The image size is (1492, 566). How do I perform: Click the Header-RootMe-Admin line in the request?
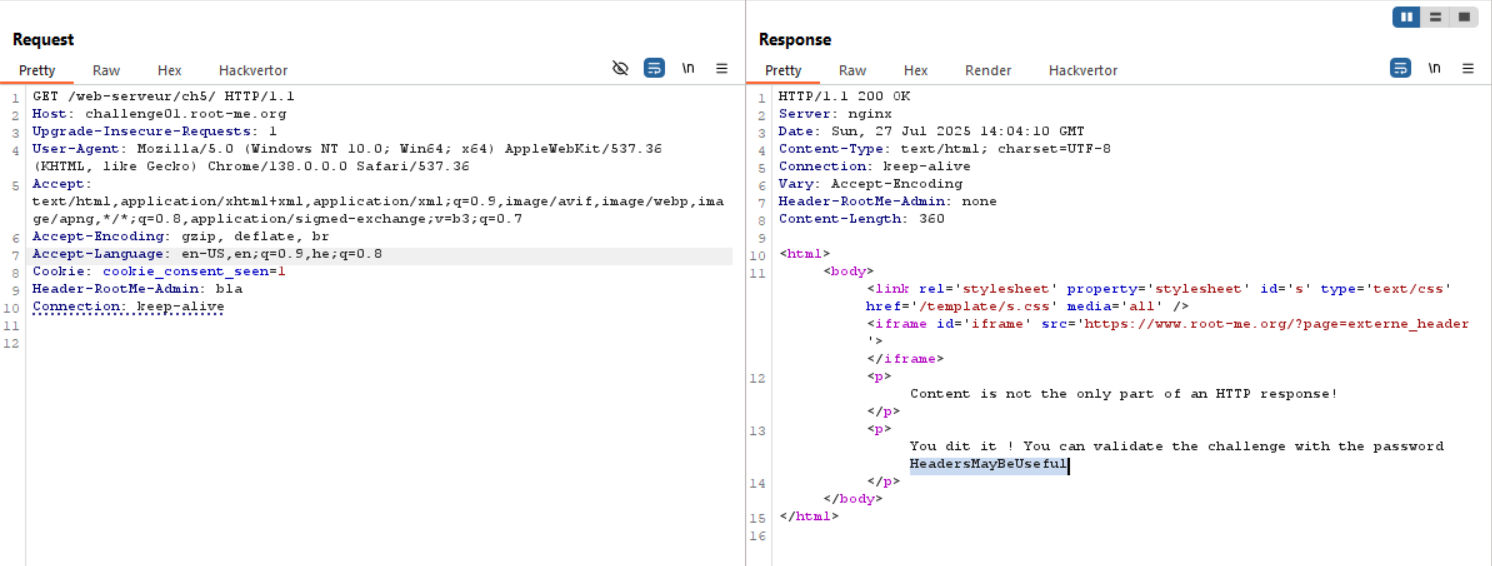(137, 289)
